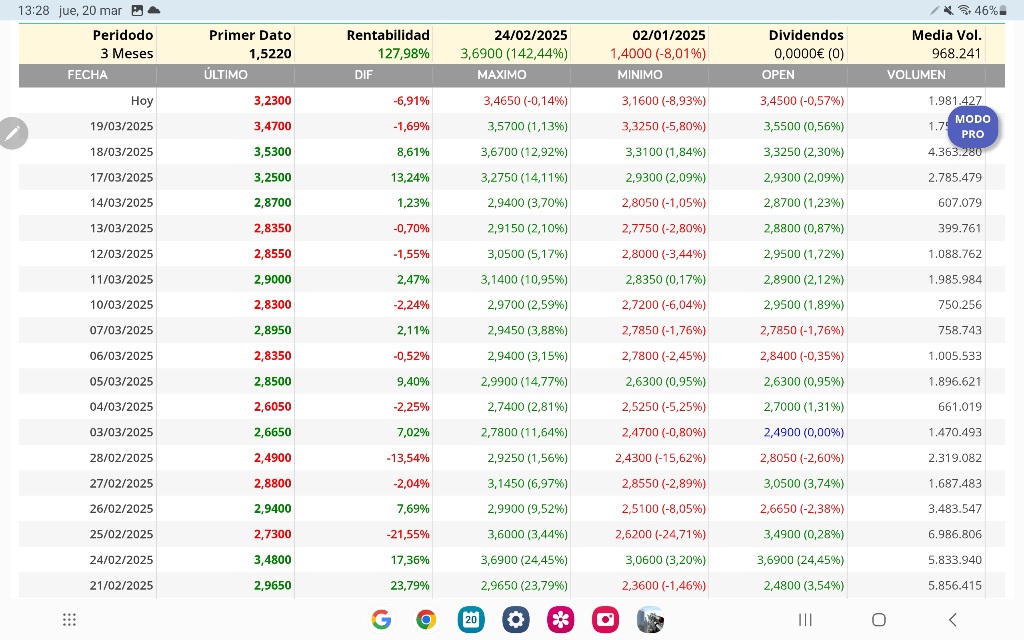Open the pink flower Gallery app
The image size is (1024, 640).
coord(560,619)
